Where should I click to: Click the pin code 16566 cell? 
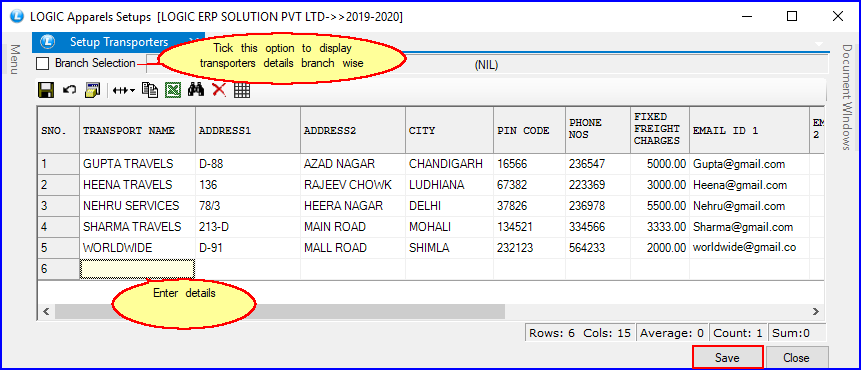(x=530, y=164)
